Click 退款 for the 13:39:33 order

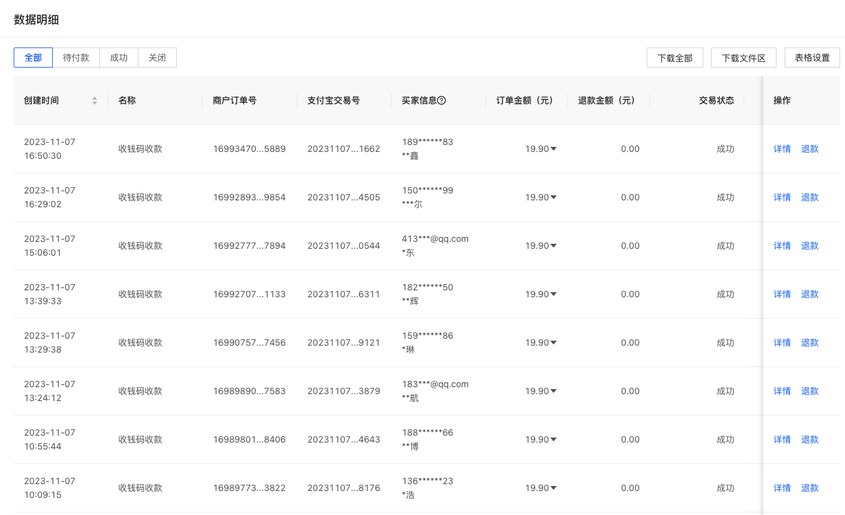click(x=809, y=294)
